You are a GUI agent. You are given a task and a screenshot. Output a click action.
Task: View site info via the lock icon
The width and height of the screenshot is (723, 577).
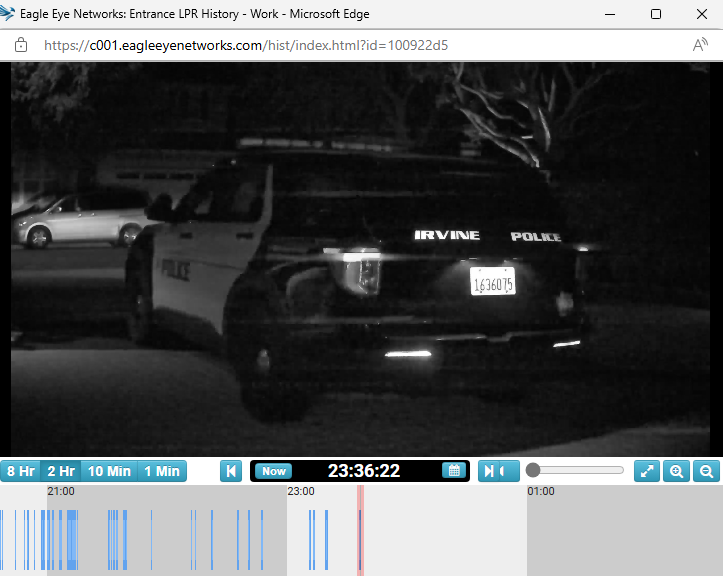click(21, 45)
